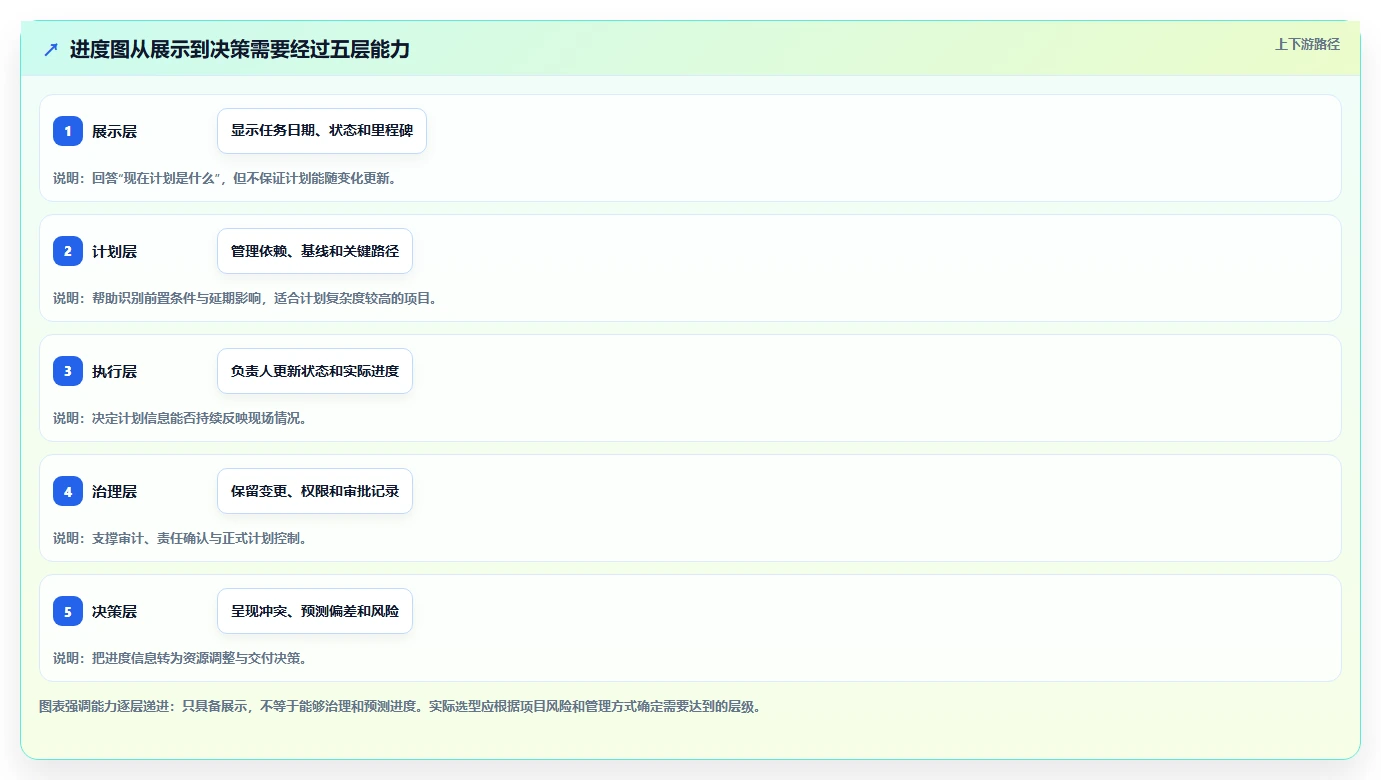The height and width of the screenshot is (780, 1381).
Task: Click the 治理层 label
Action: click(x=115, y=491)
